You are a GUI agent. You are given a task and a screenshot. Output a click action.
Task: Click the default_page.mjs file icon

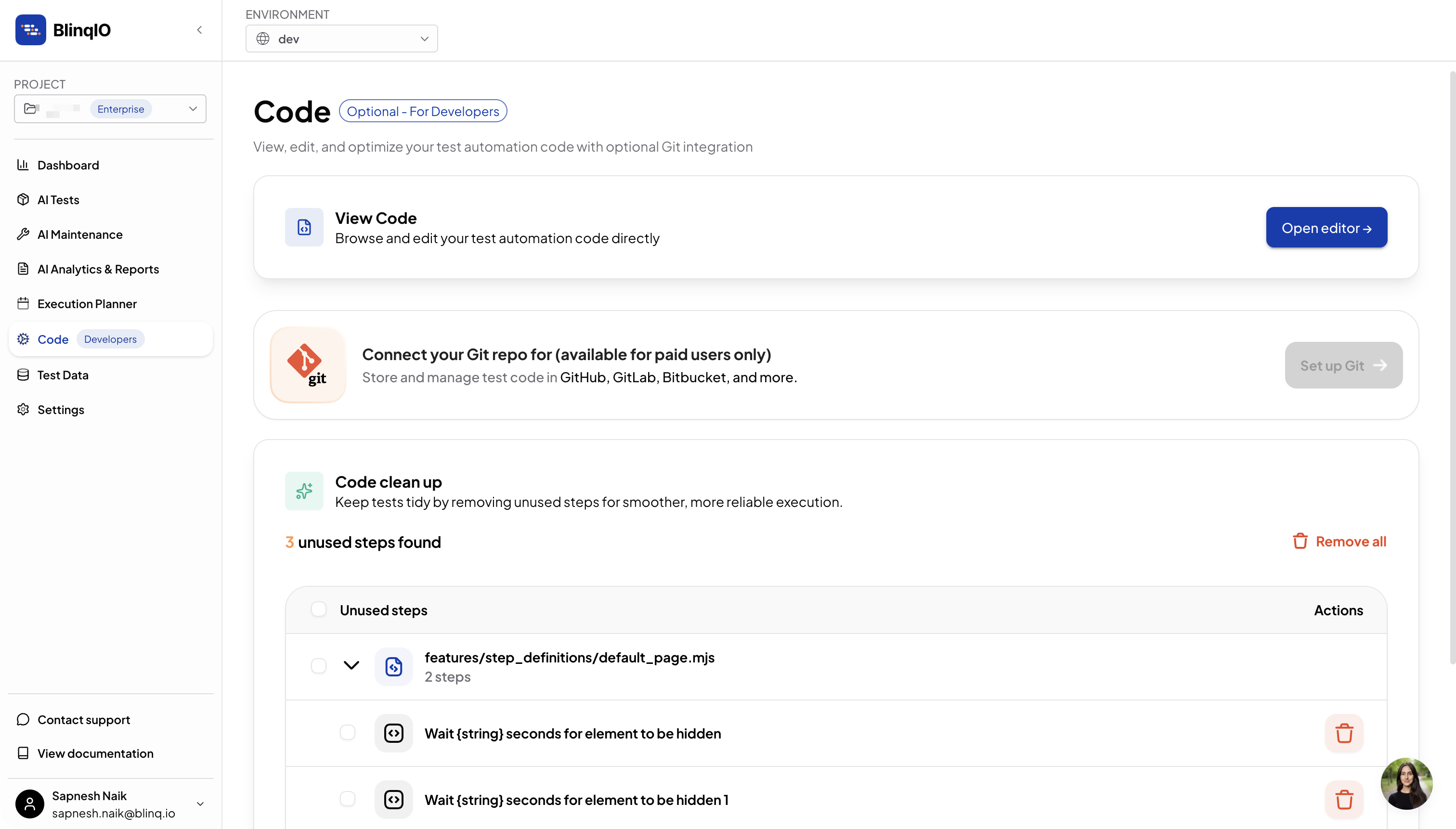point(393,666)
